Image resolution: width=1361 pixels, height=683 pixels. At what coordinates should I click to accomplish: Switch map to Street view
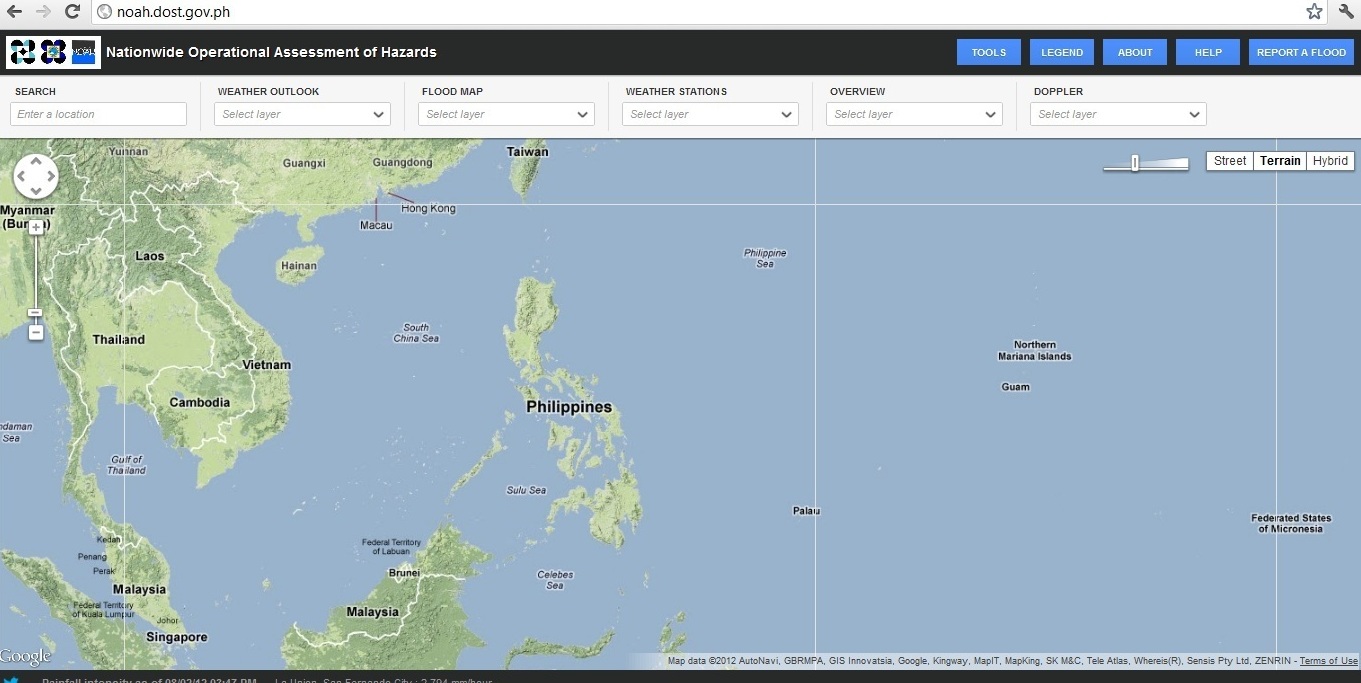(x=1229, y=160)
